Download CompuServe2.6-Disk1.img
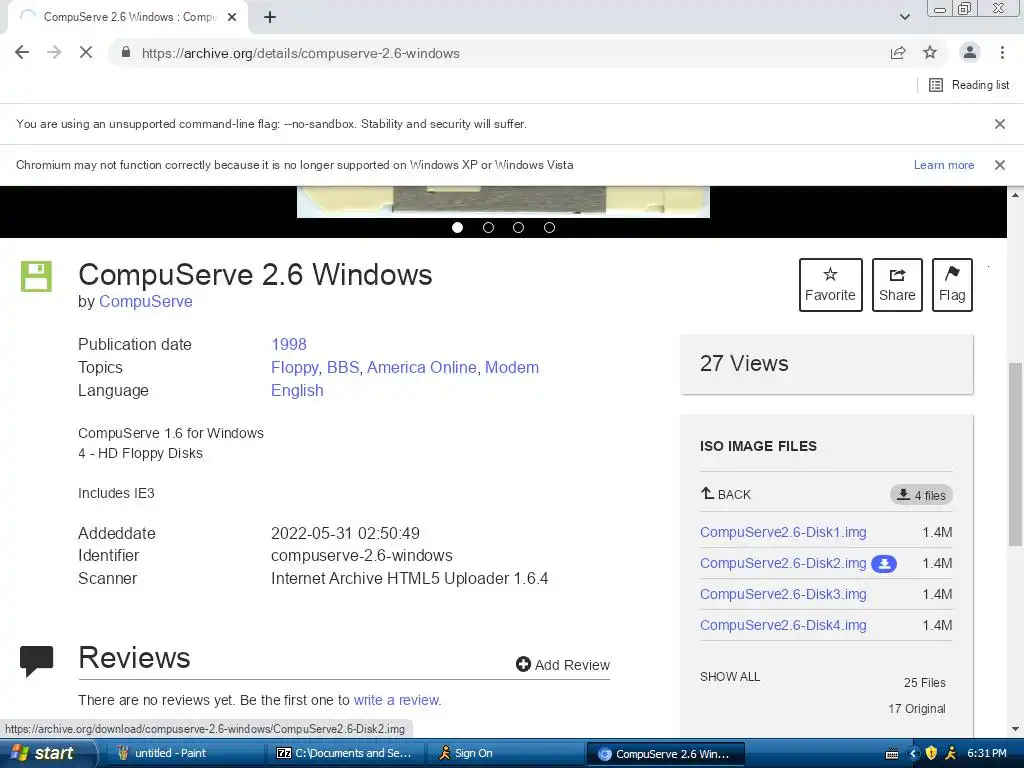This screenshot has height=768, width=1024. pos(783,532)
